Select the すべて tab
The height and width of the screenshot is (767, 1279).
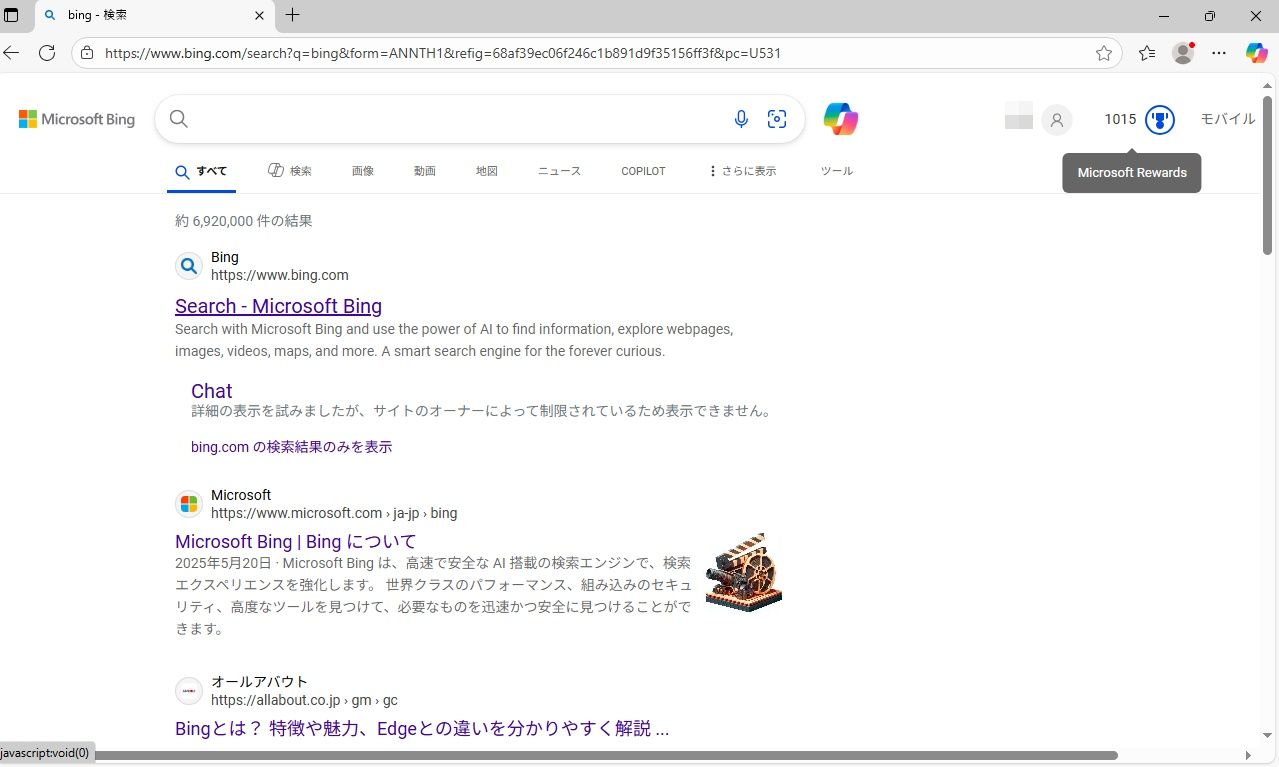pos(201,171)
